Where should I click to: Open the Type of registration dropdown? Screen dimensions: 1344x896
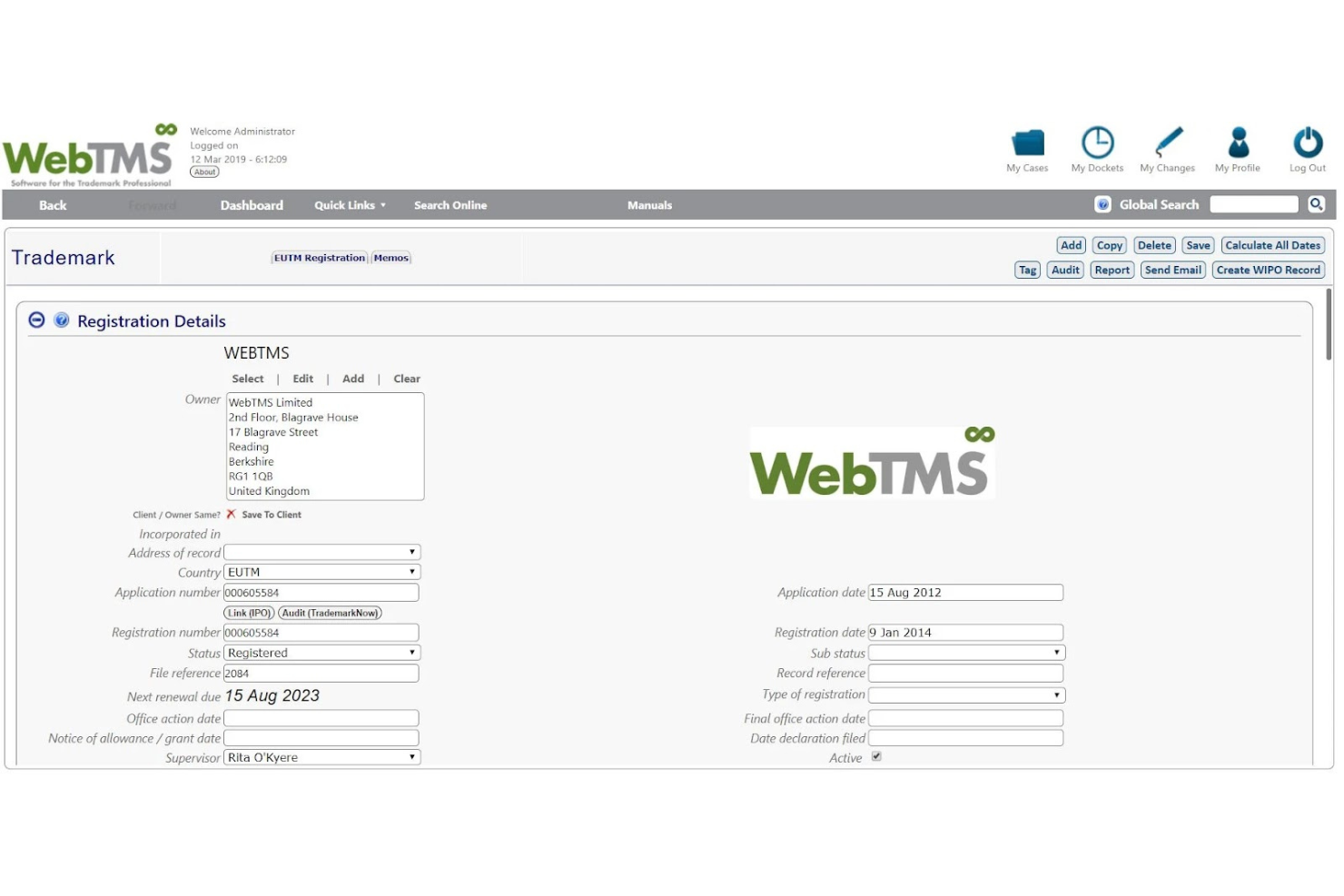coord(966,694)
